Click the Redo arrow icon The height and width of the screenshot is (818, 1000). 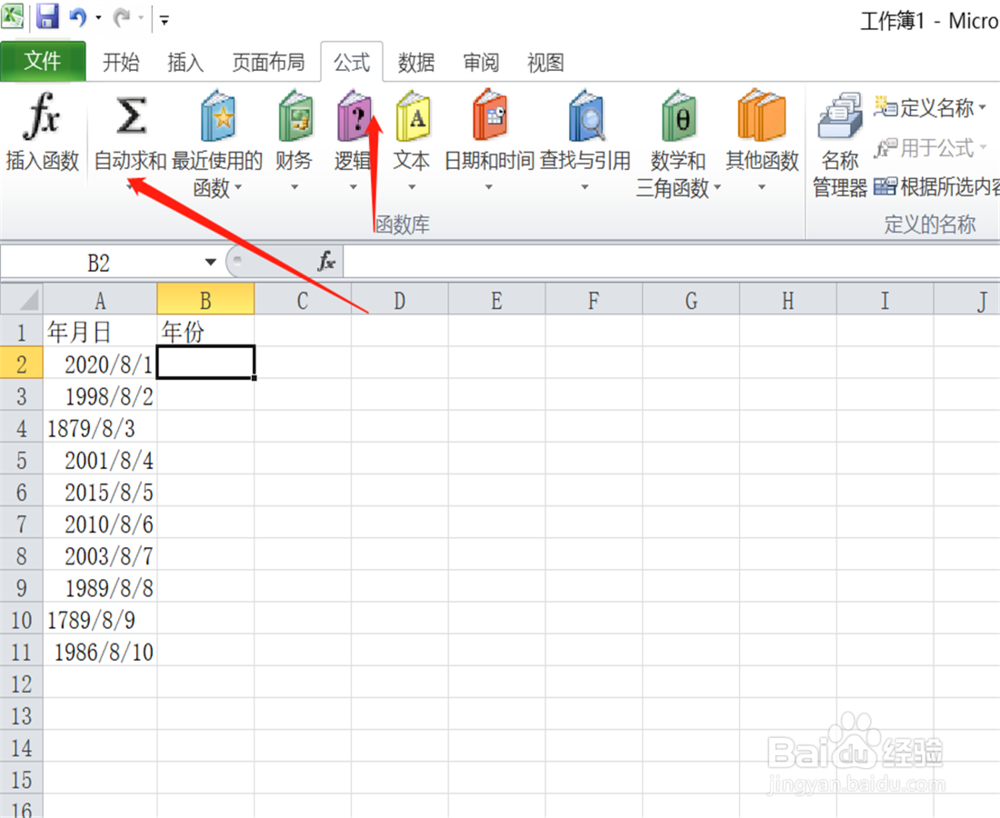[x=121, y=17]
